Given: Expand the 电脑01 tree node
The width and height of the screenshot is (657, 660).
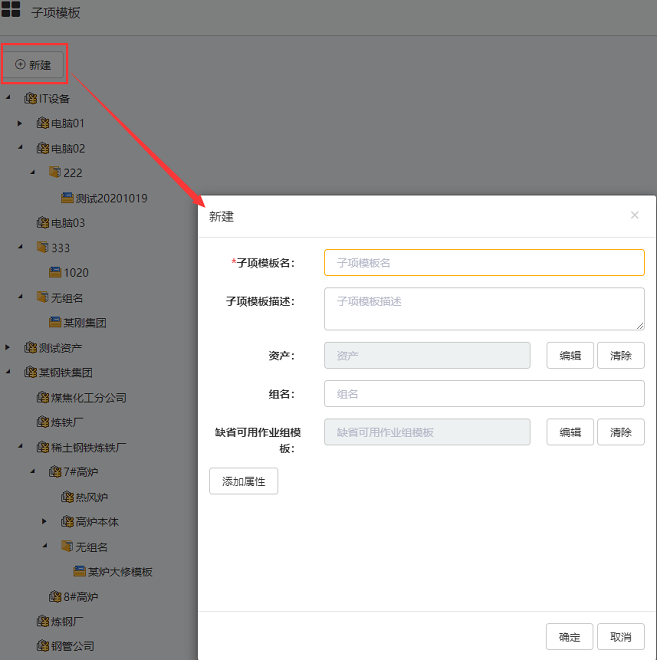Looking at the screenshot, I should 20,123.
